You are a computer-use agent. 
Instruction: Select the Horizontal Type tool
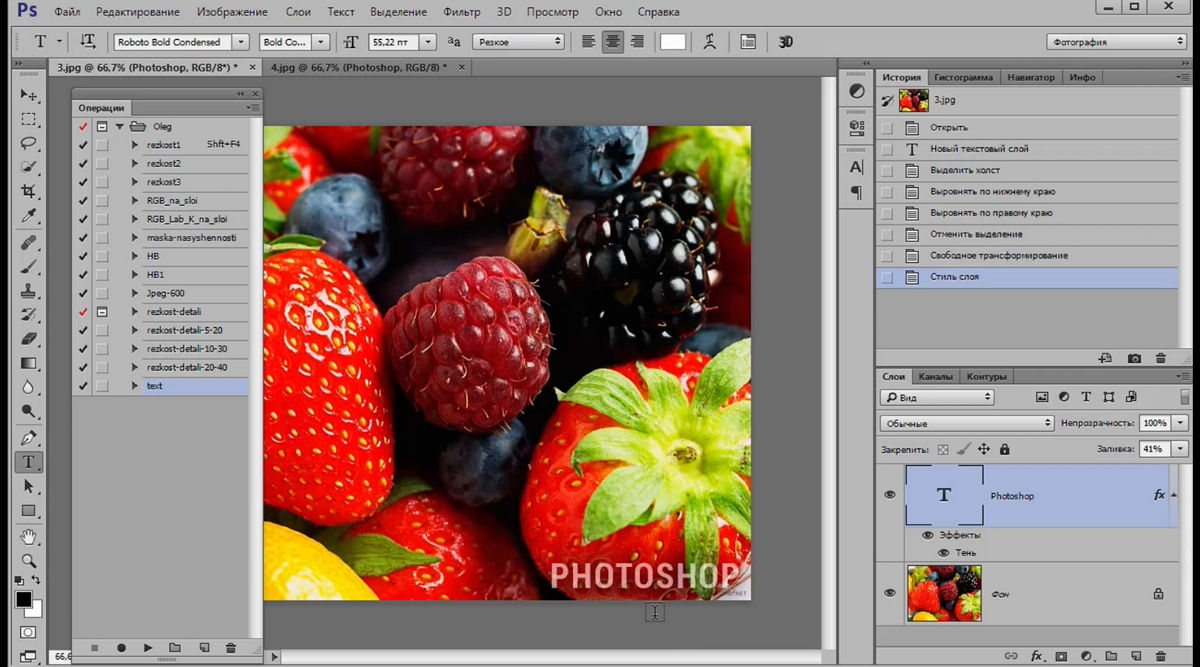28,462
